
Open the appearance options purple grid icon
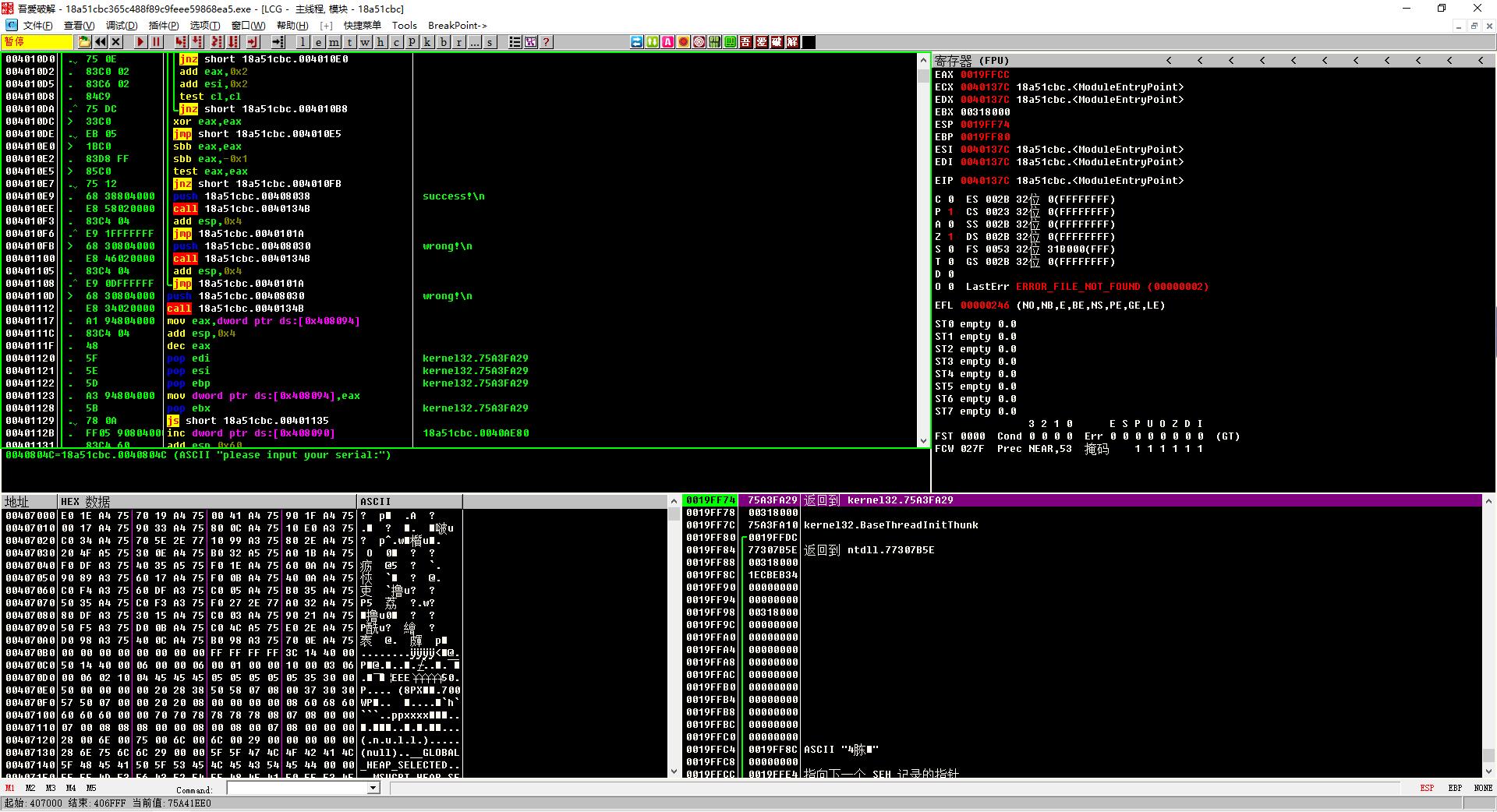click(530, 42)
